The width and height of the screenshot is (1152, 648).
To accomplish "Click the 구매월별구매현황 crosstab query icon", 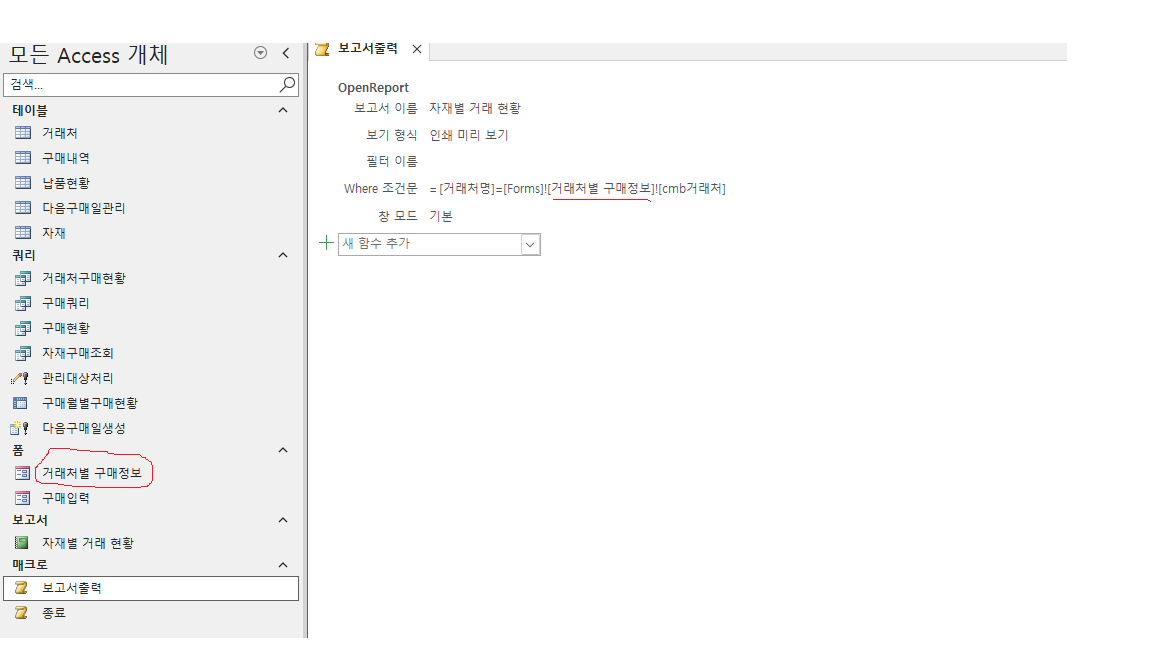I will 20,403.
